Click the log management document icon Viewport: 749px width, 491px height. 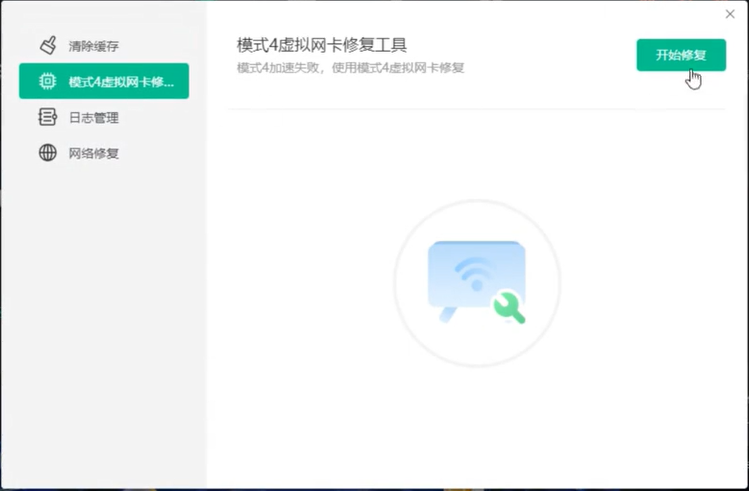pyautogui.click(x=47, y=117)
